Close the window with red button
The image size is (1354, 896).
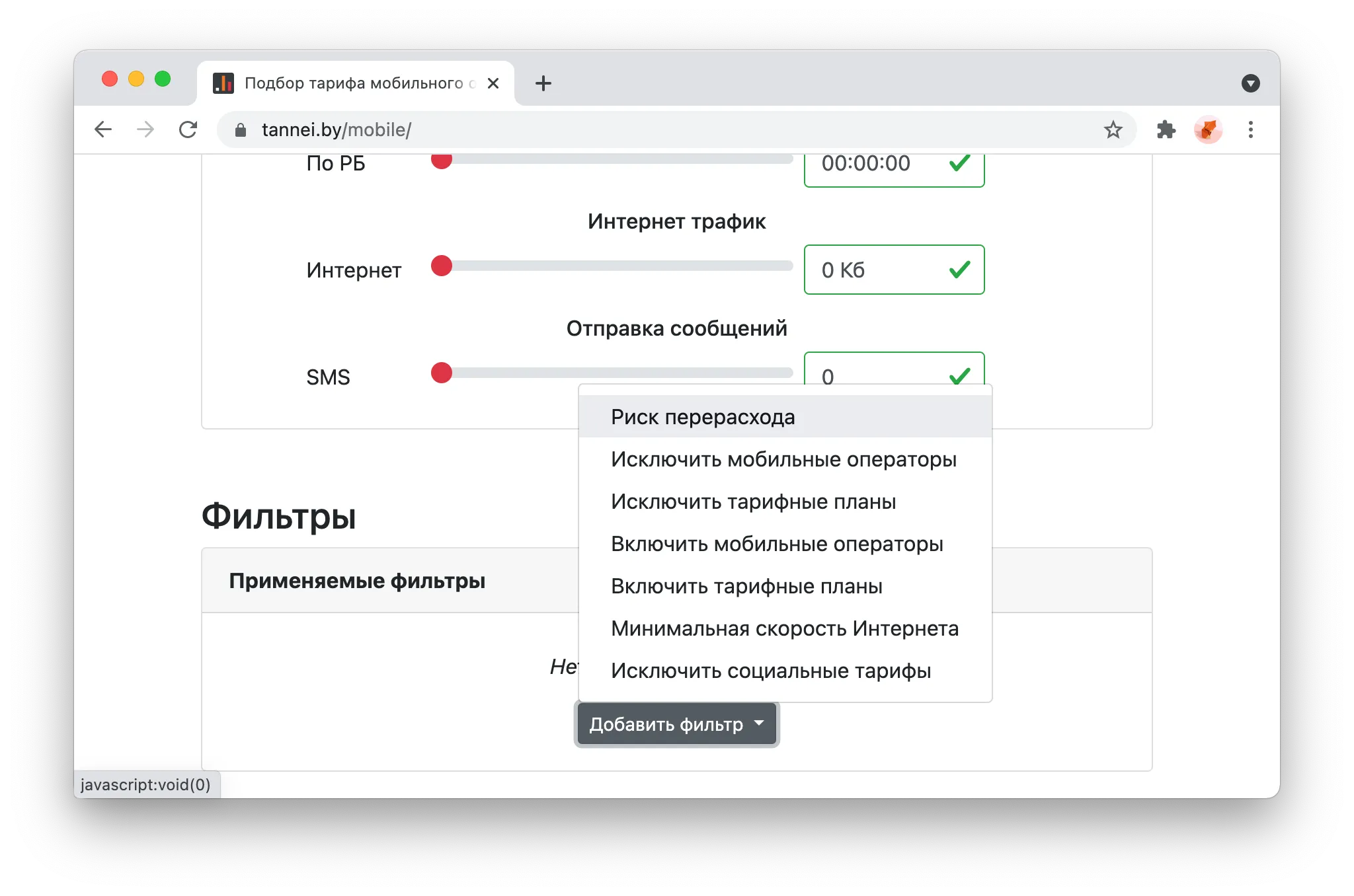point(110,79)
